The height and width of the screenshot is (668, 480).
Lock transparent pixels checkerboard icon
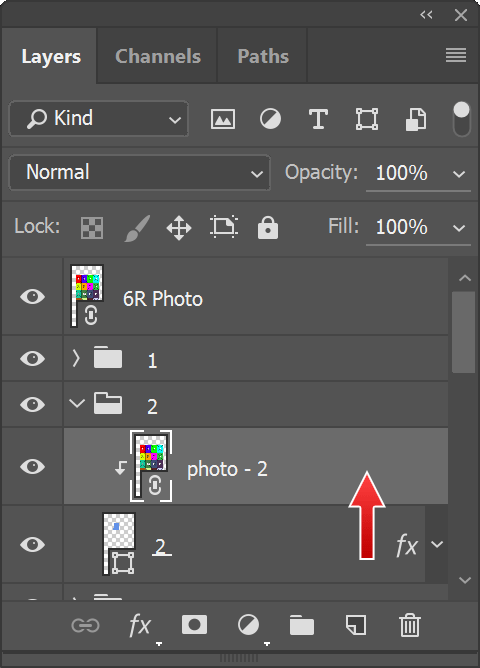(92, 227)
